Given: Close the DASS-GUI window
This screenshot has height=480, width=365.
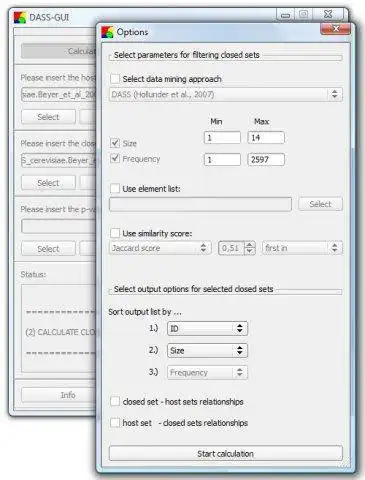Looking at the screenshot, I should [x=328, y=14].
